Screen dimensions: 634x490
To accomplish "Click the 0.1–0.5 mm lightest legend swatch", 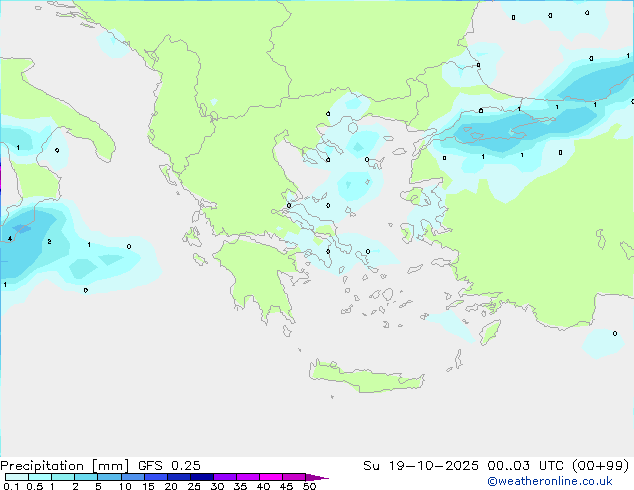I will 17,477.
